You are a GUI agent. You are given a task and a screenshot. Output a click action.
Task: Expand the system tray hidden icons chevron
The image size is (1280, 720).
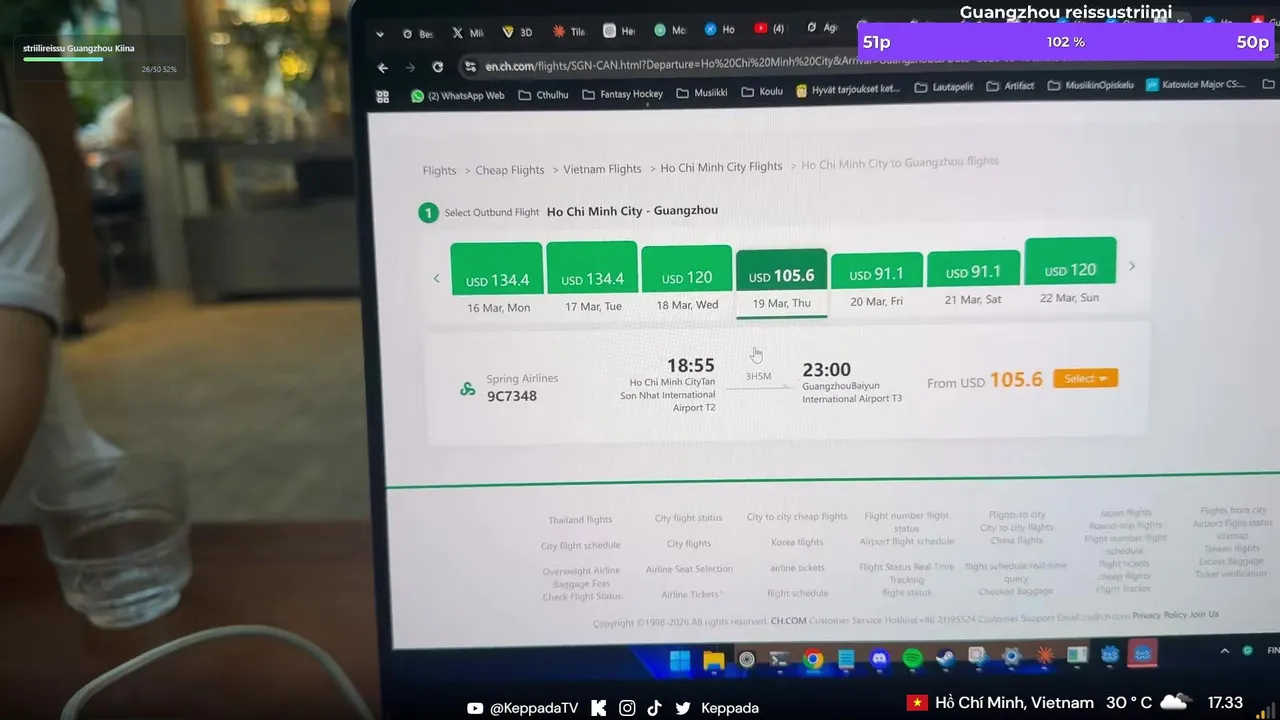[x=1224, y=651]
